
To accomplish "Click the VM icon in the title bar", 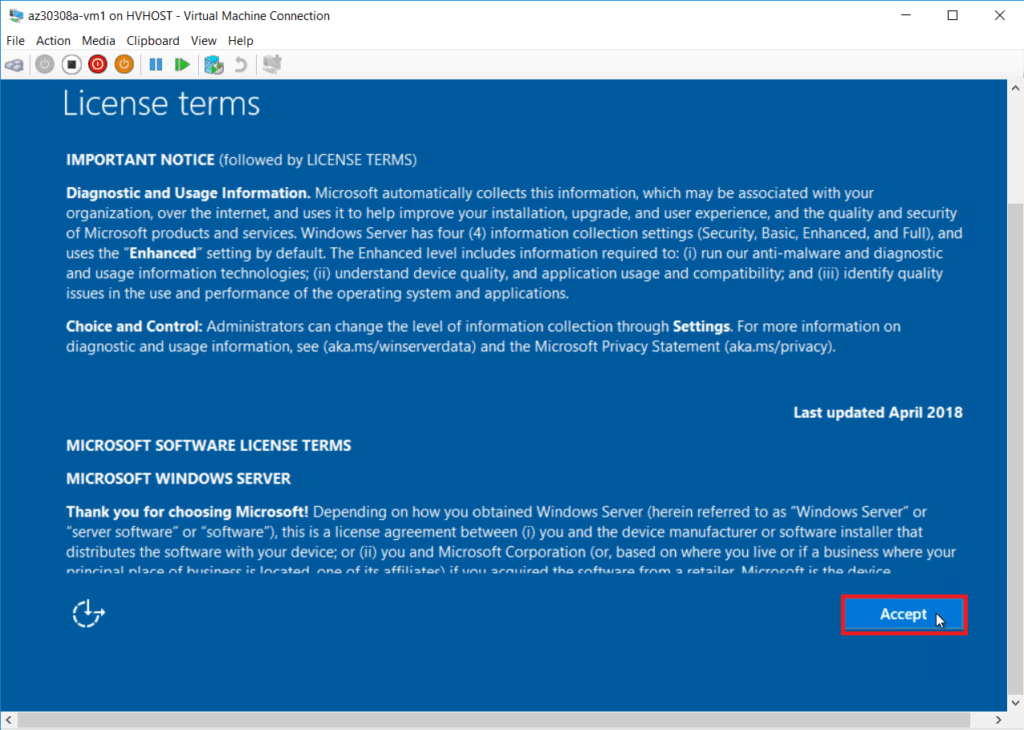I will (14, 15).
